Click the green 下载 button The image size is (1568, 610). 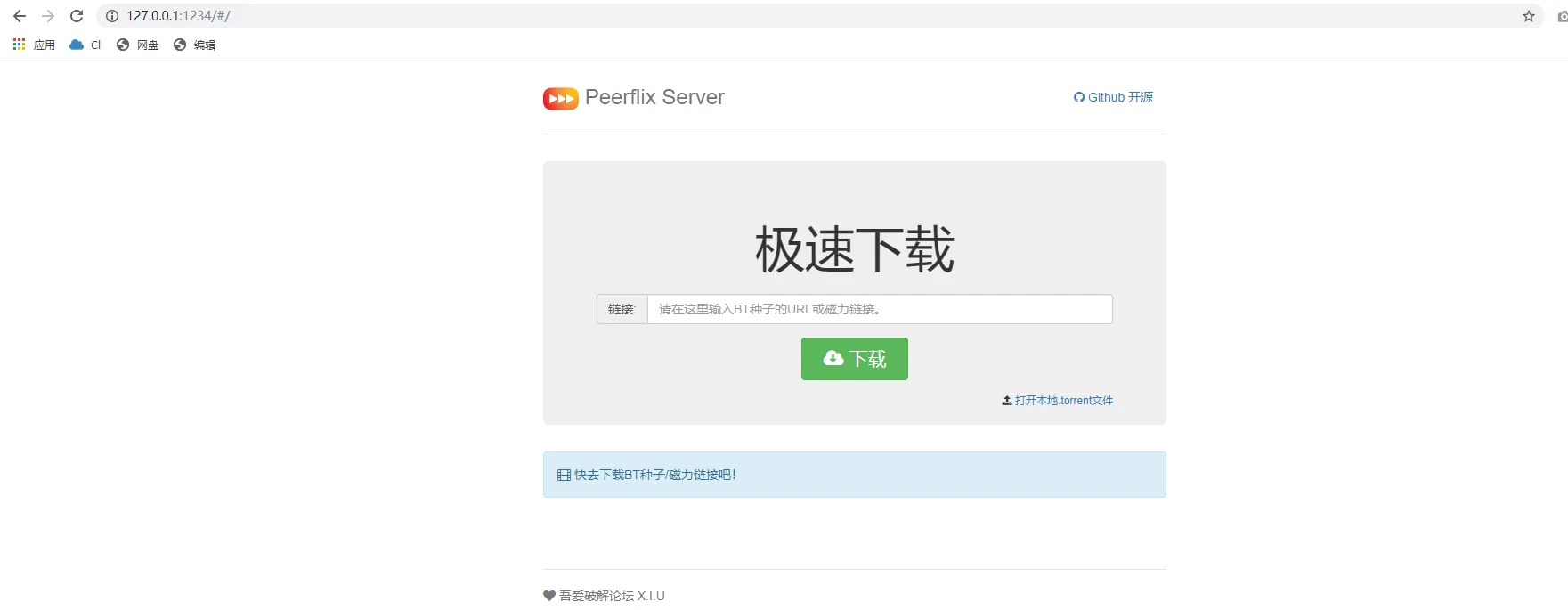point(855,359)
